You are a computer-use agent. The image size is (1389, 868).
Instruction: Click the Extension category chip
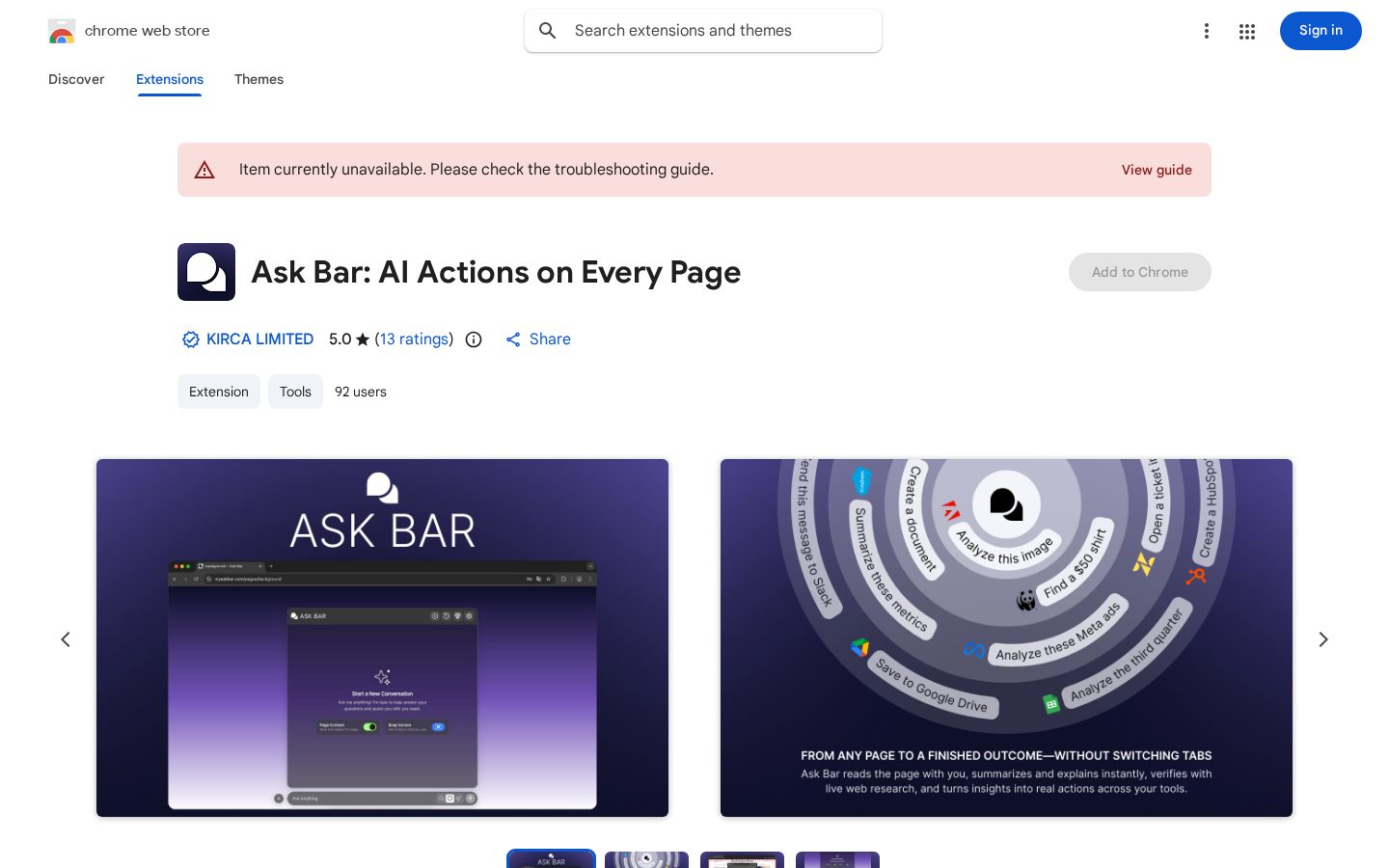(219, 392)
